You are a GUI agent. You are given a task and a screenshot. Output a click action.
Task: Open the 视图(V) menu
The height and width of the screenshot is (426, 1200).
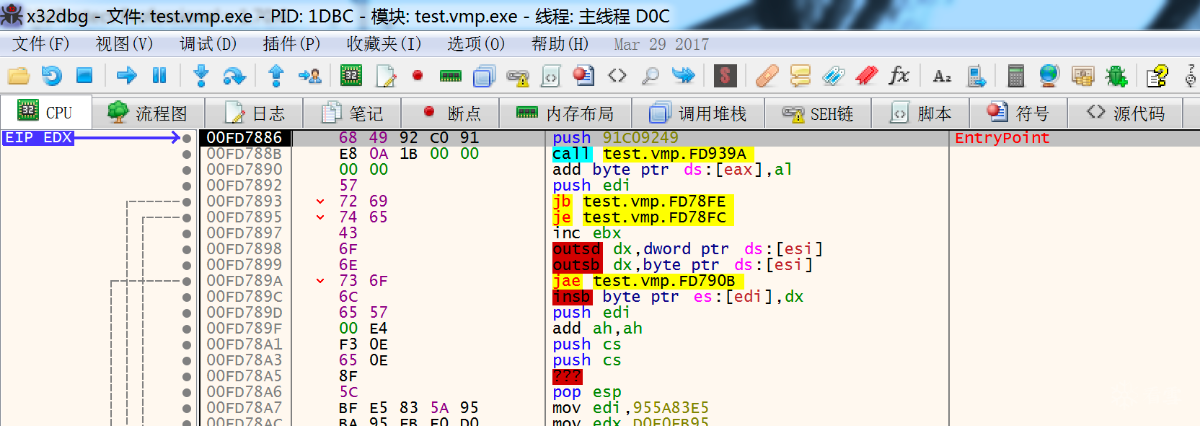[x=125, y=44]
